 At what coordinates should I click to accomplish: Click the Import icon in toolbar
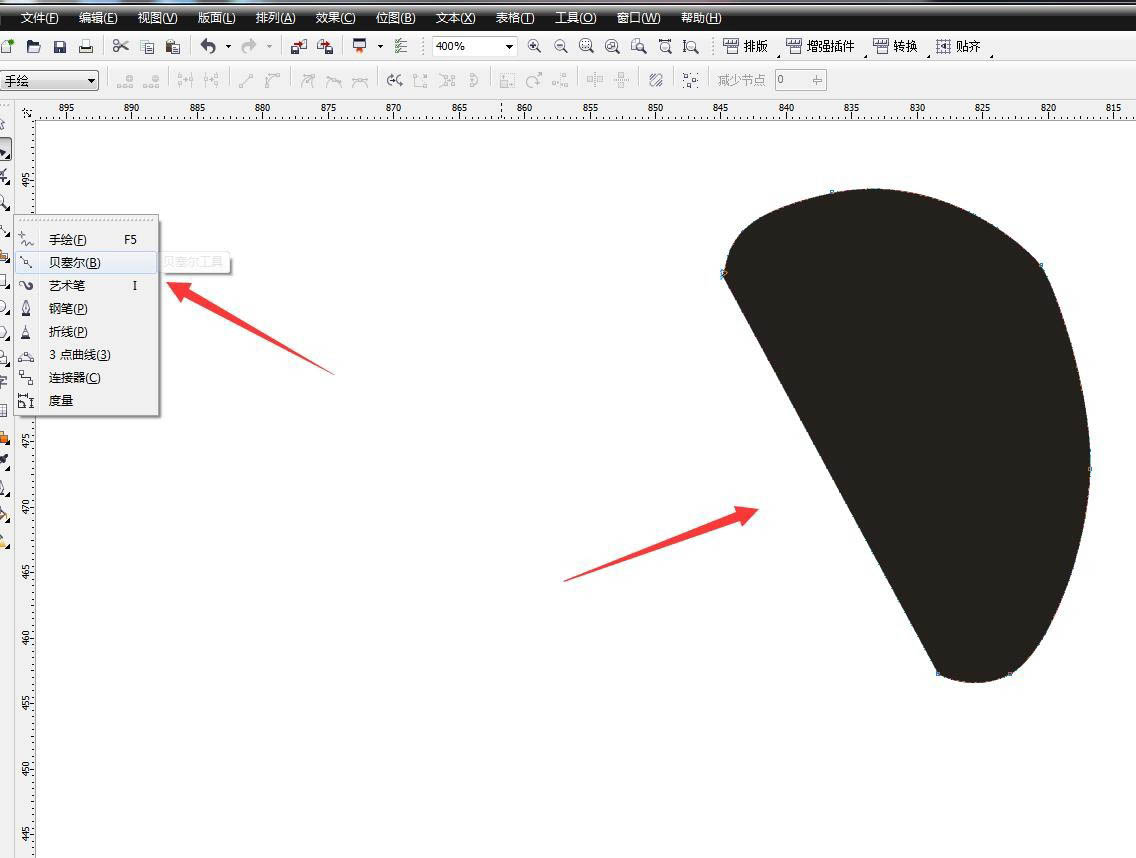click(298, 47)
